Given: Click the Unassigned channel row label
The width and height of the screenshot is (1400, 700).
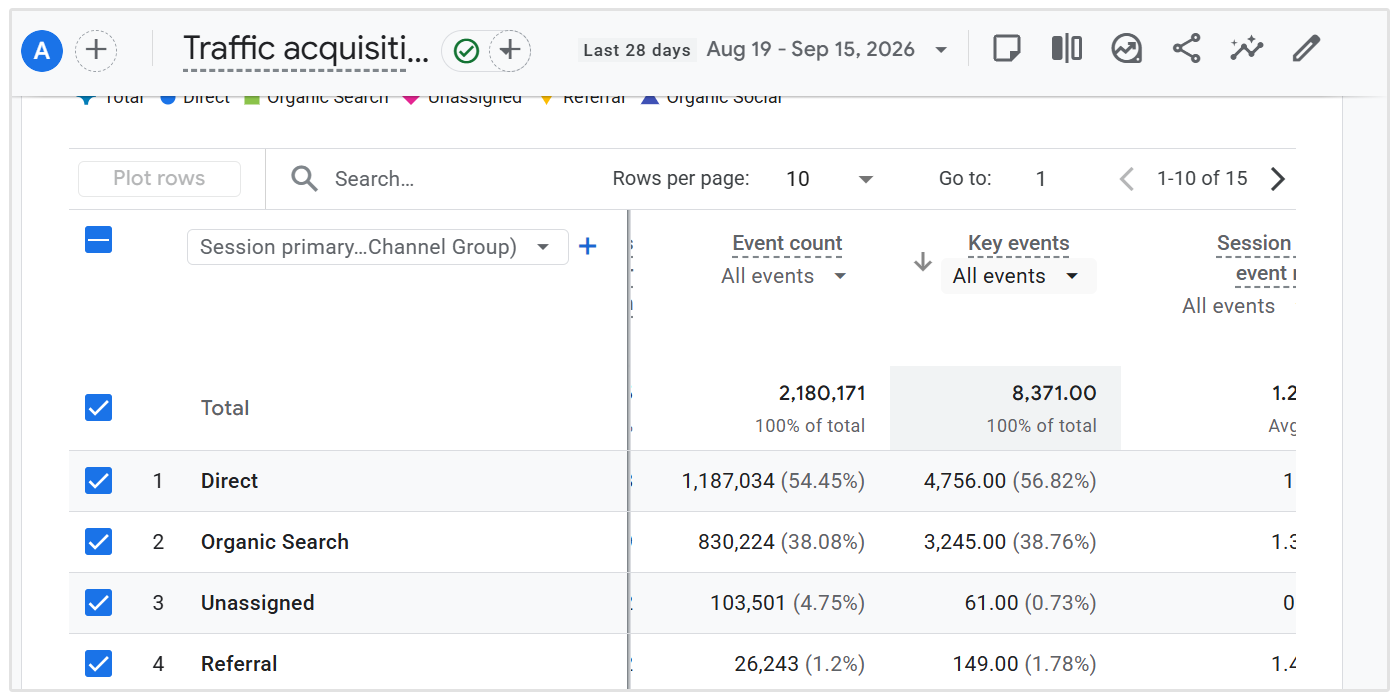Looking at the screenshot, I should [258, 603].
